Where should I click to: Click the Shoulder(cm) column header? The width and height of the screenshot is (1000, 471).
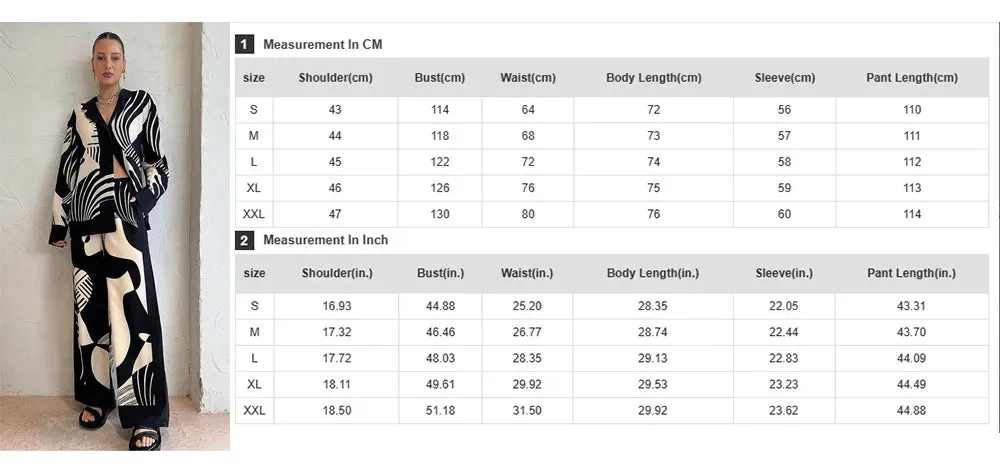[x=335, y=78]
